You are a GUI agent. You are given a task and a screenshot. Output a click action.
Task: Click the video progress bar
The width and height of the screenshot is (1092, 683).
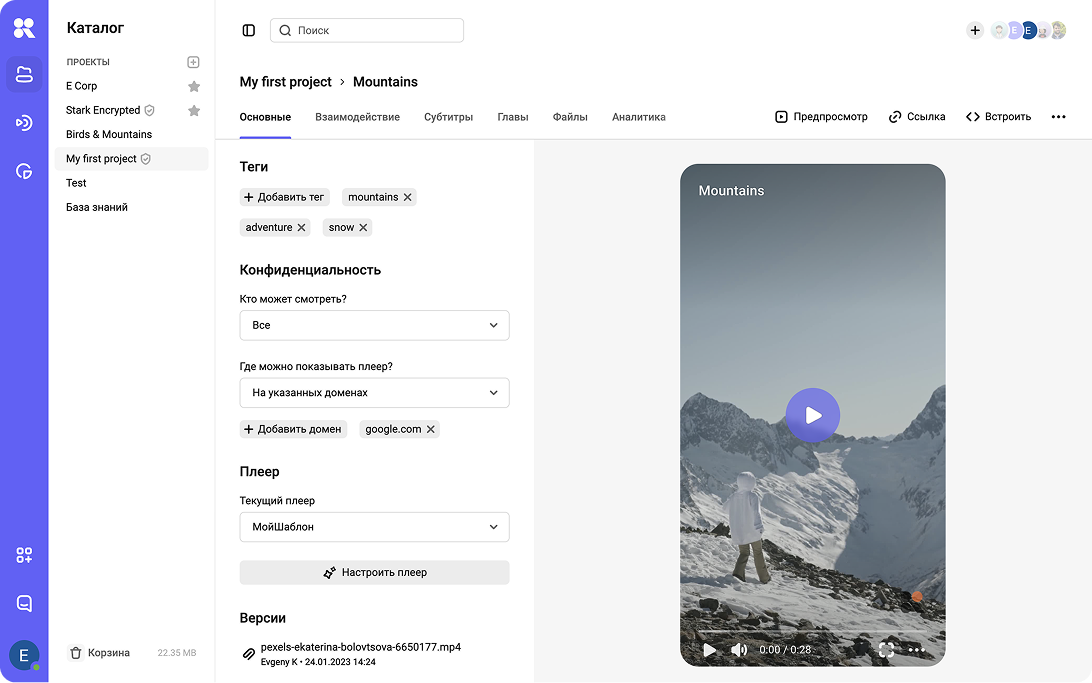tap(812, 632)
